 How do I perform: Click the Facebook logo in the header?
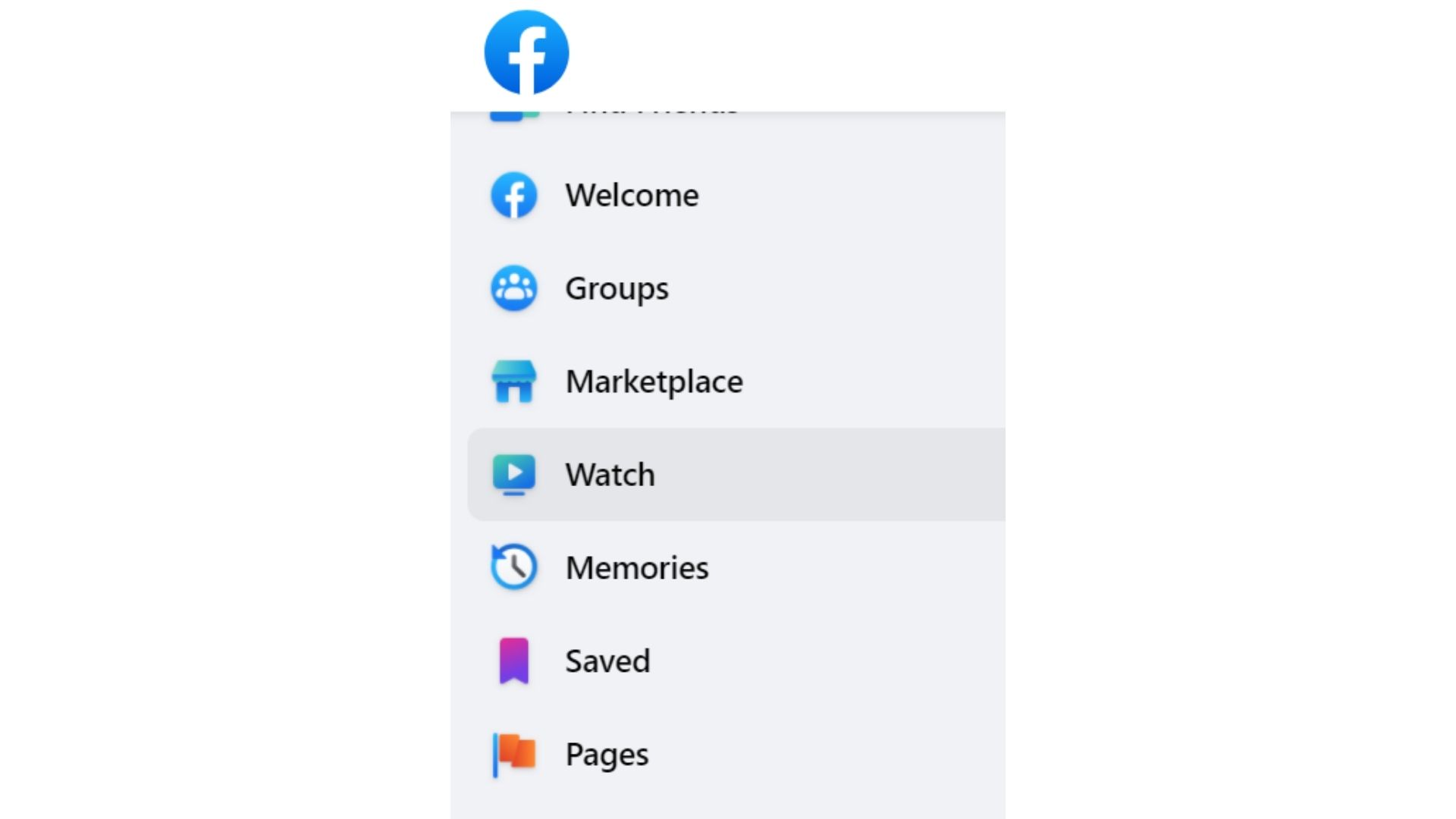click(x=526, y=52)
